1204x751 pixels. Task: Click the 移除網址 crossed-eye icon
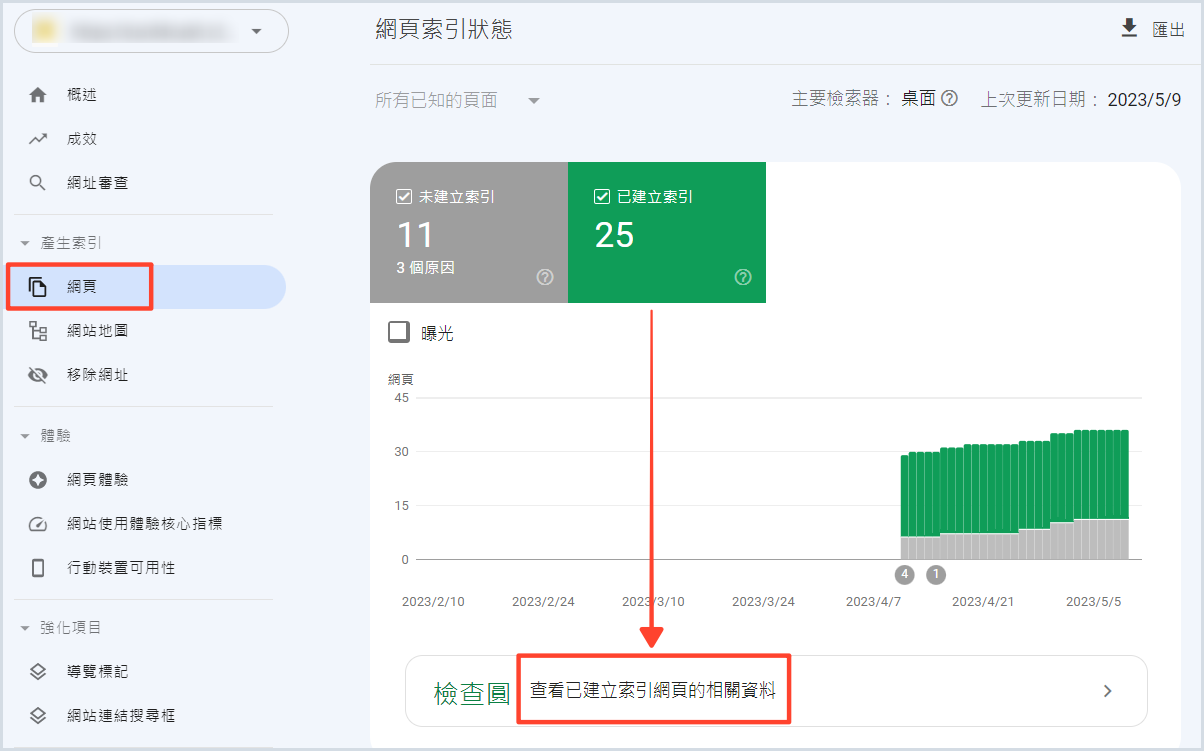38,375
